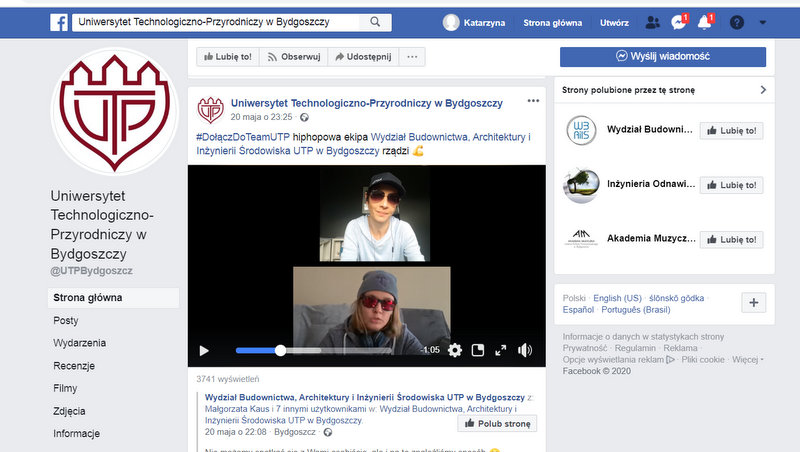Switch language to Español
Screen dimensions: 800x452
click(x=578, y=310)
